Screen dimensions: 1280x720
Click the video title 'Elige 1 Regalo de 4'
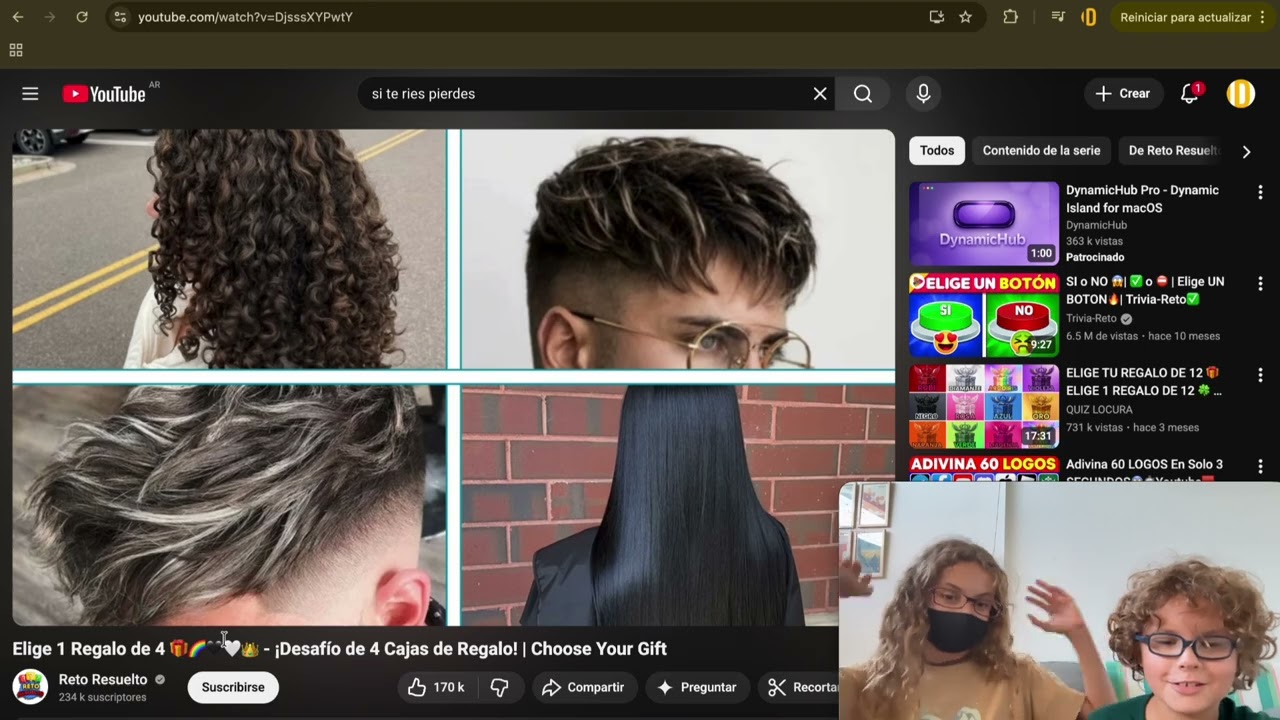pyautogui.click(x=339, y=649)
